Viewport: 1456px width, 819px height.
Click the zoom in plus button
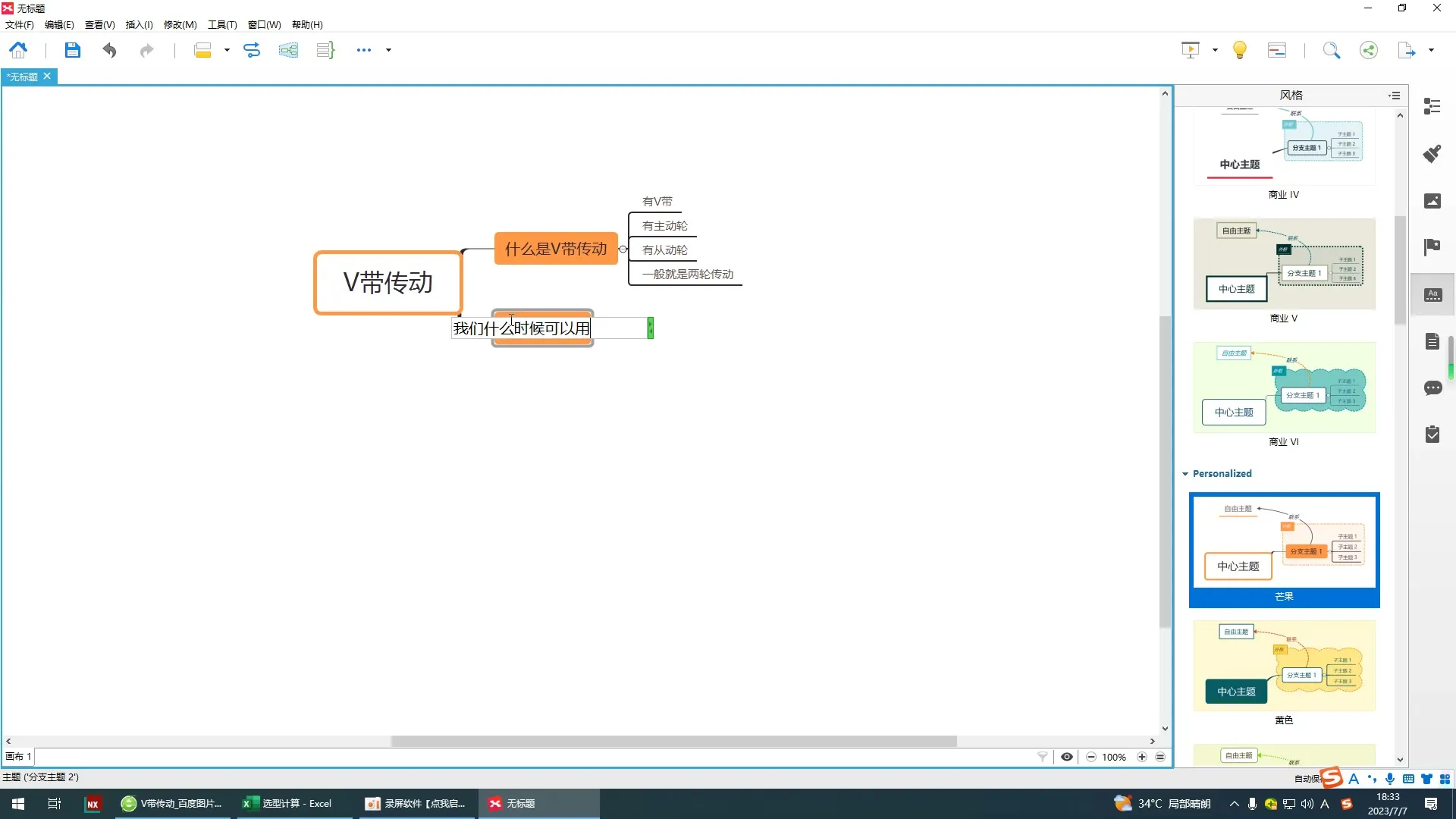click(x=1142, y=757)
